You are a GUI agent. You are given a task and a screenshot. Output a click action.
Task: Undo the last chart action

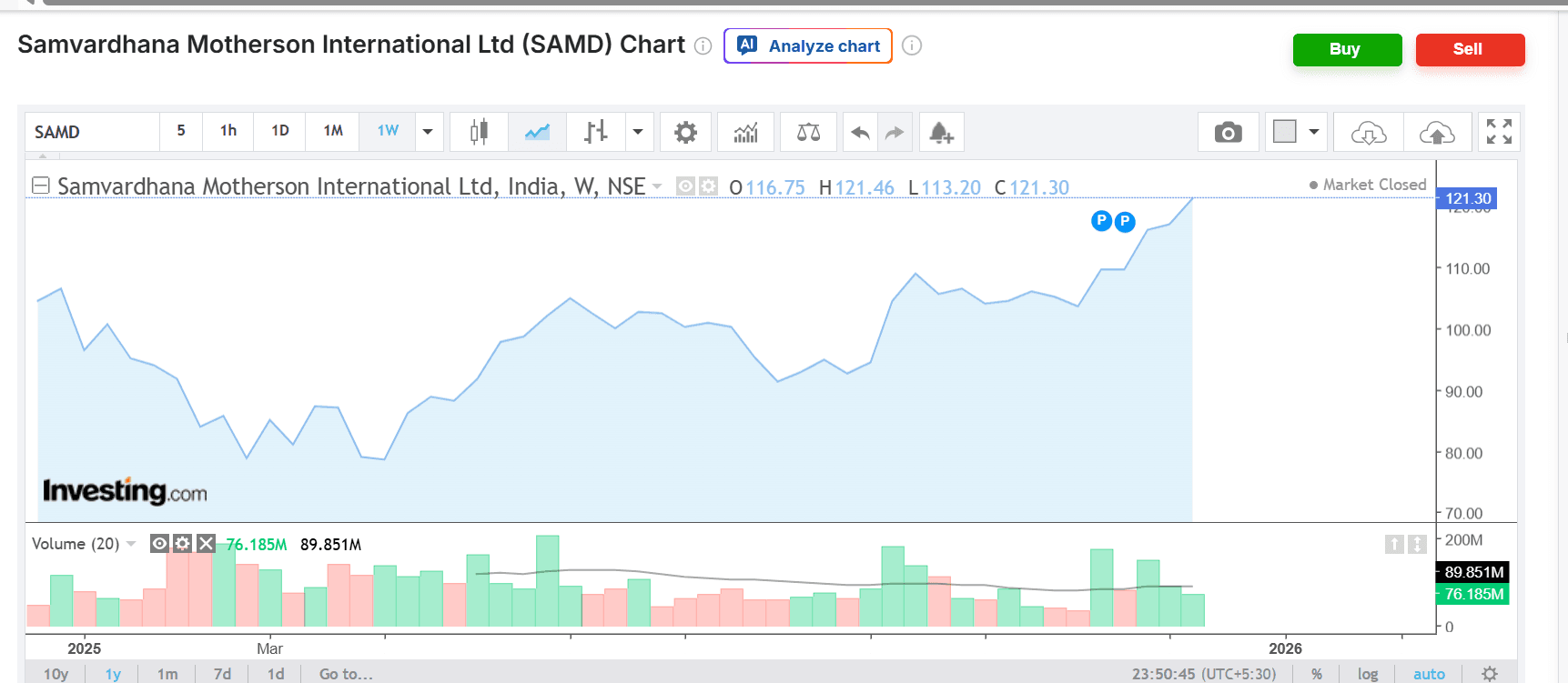pyautogui.click(x=860, y=133)
